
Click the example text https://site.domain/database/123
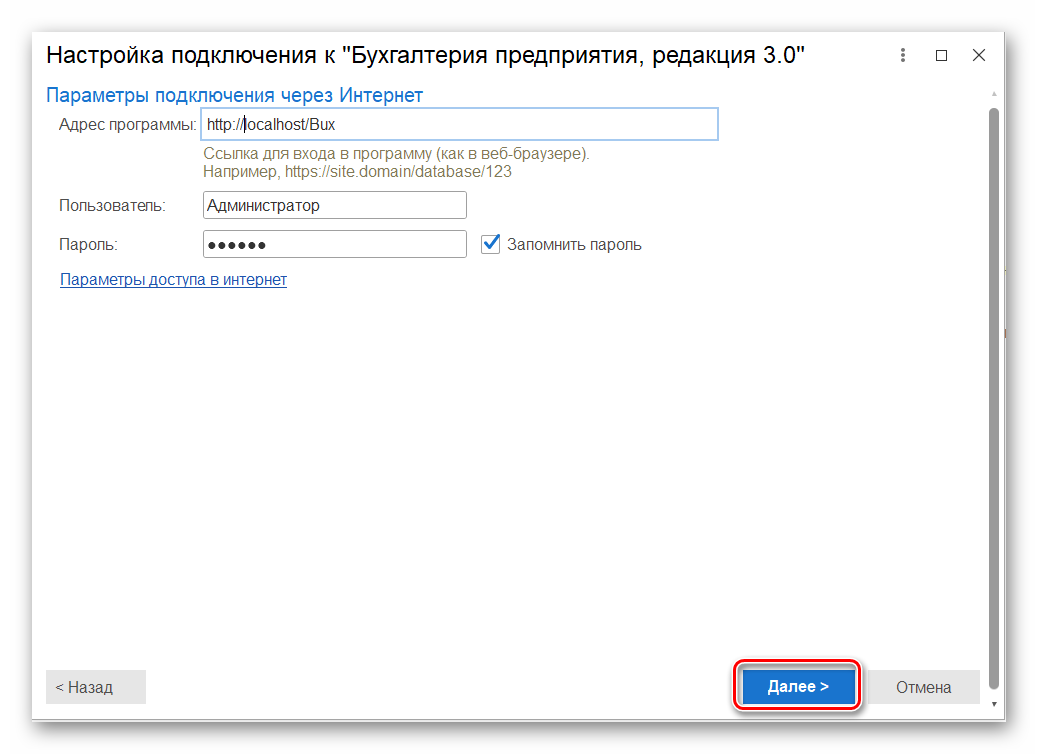pos(398,172)
